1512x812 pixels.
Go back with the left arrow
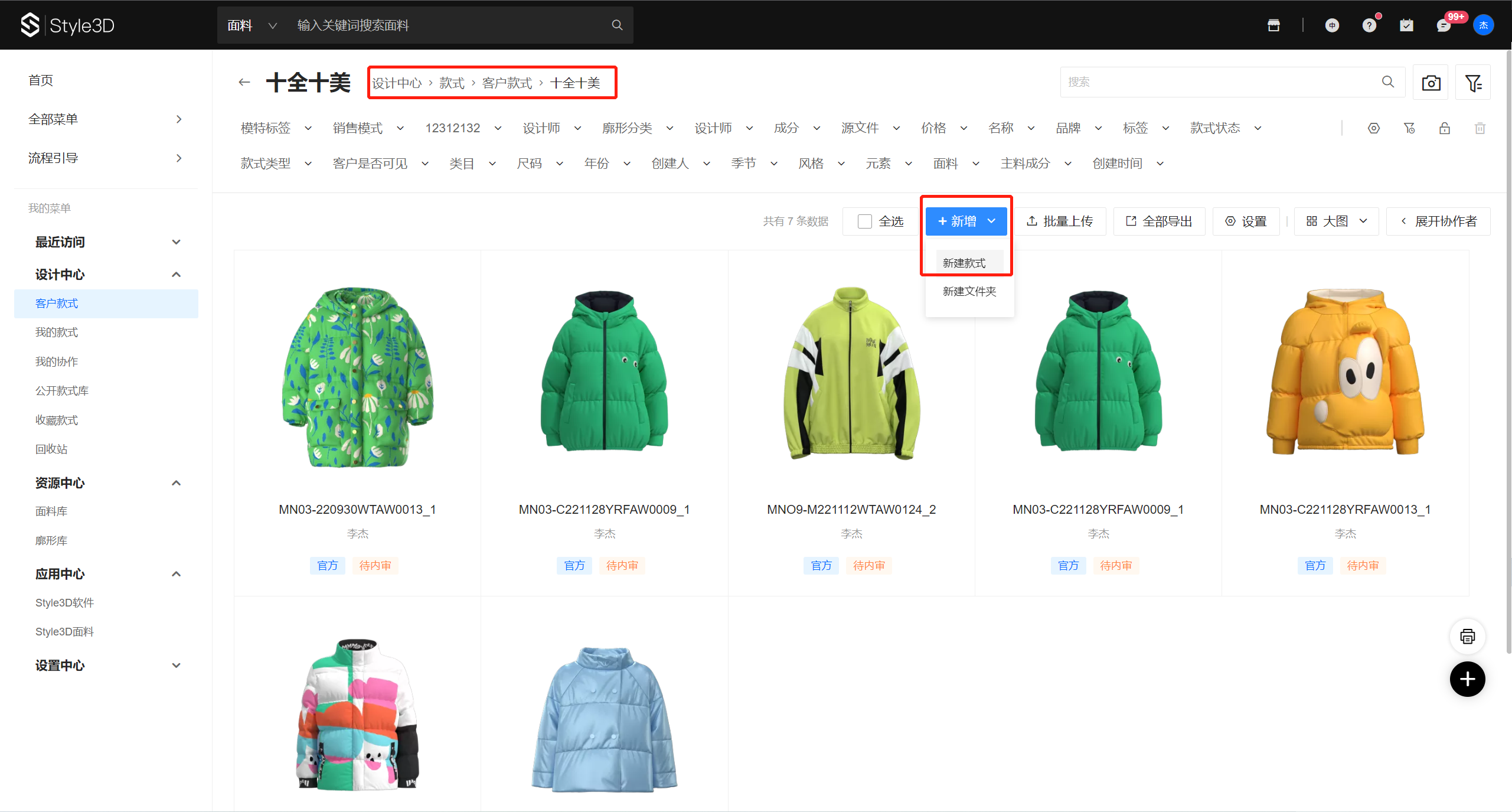click(x=244, y=83)
